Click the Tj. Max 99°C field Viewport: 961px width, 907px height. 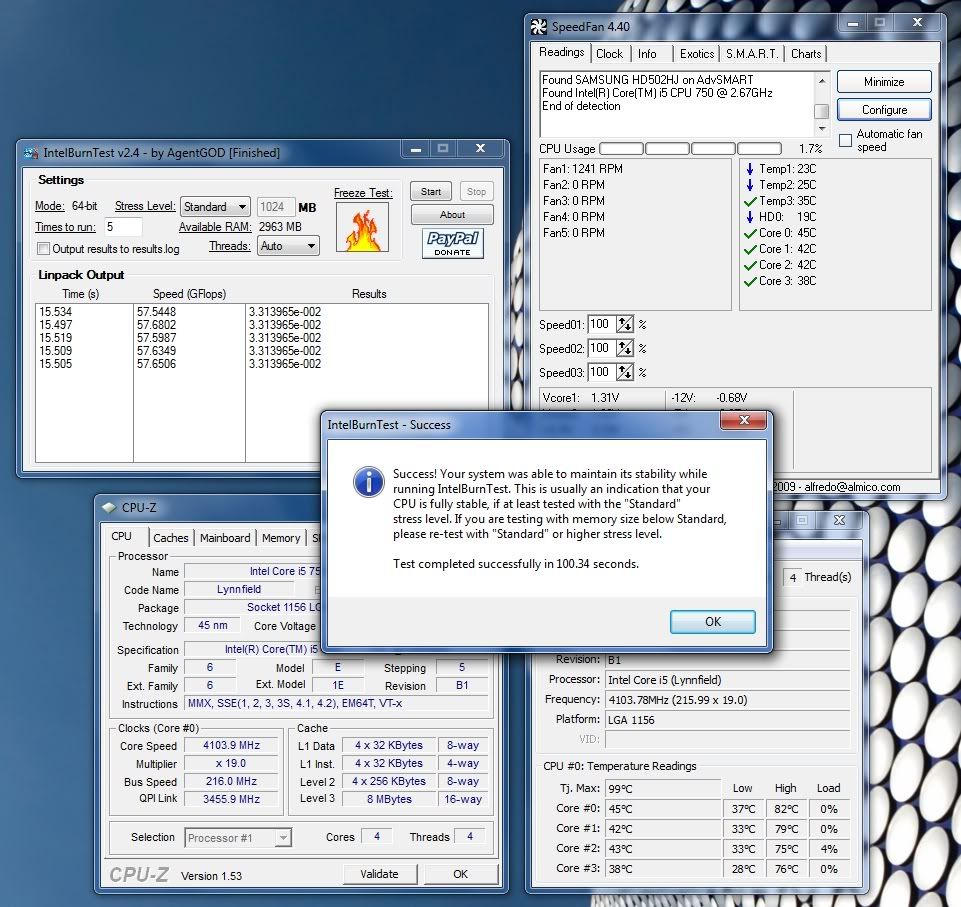[663, 789]
